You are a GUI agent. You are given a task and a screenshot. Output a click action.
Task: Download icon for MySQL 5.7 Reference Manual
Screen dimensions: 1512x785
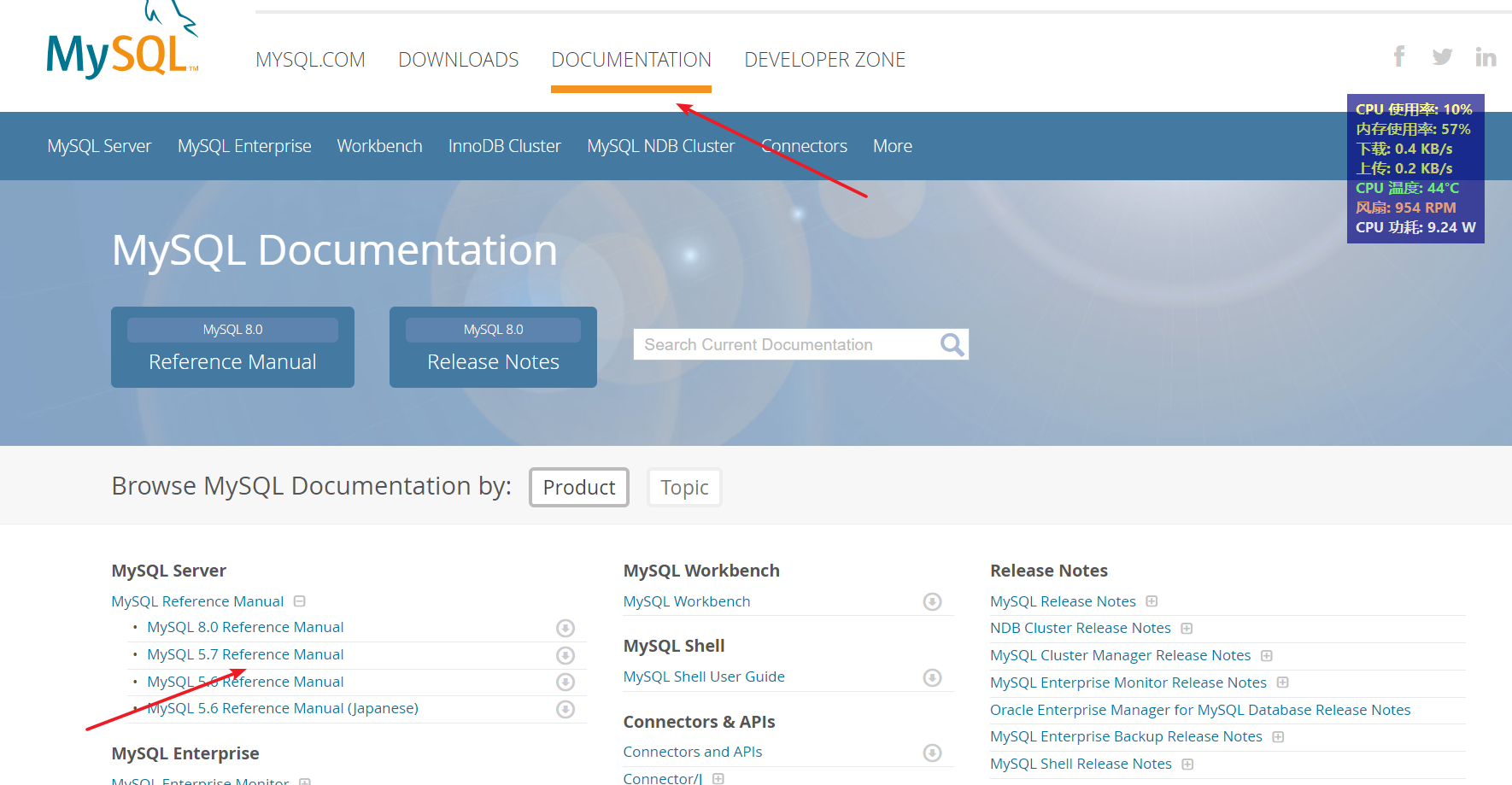tap(566, 655)
